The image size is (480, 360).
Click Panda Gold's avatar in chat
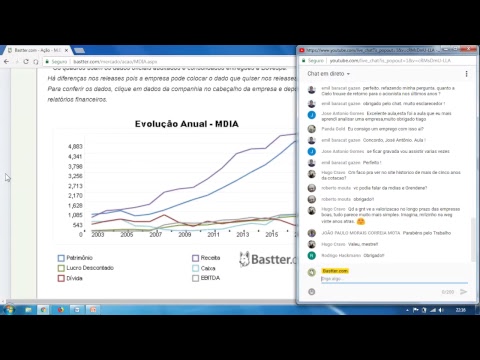tap(312, 129)
